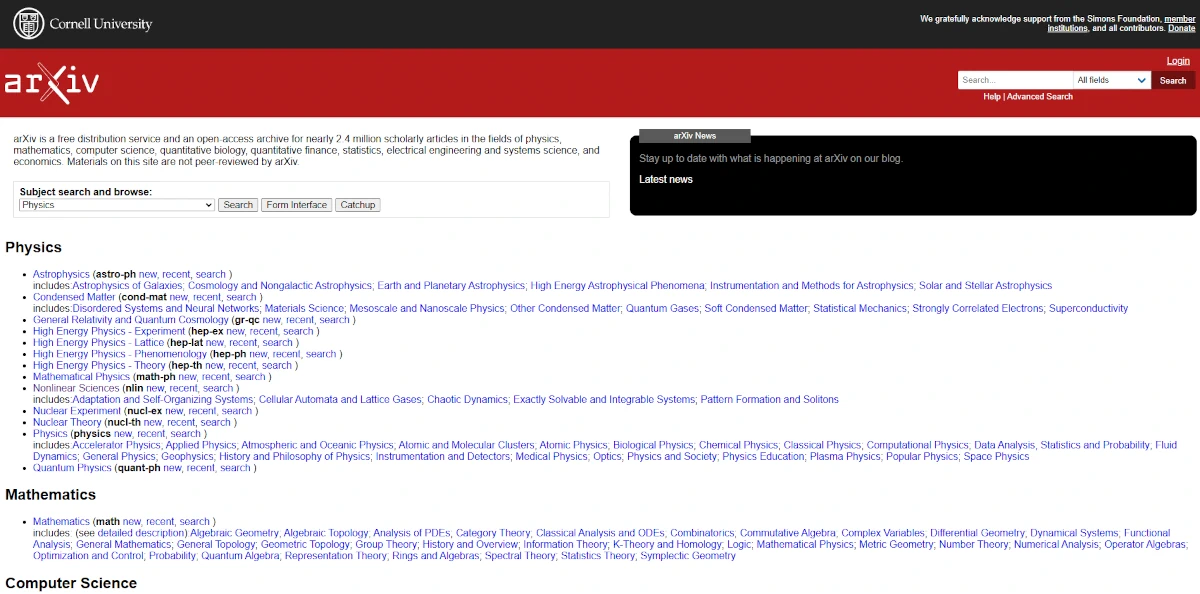Viewport: 1200px width, 594px height.
Task: Open the Nonlinear Sciences link
Action: (76, 388)
